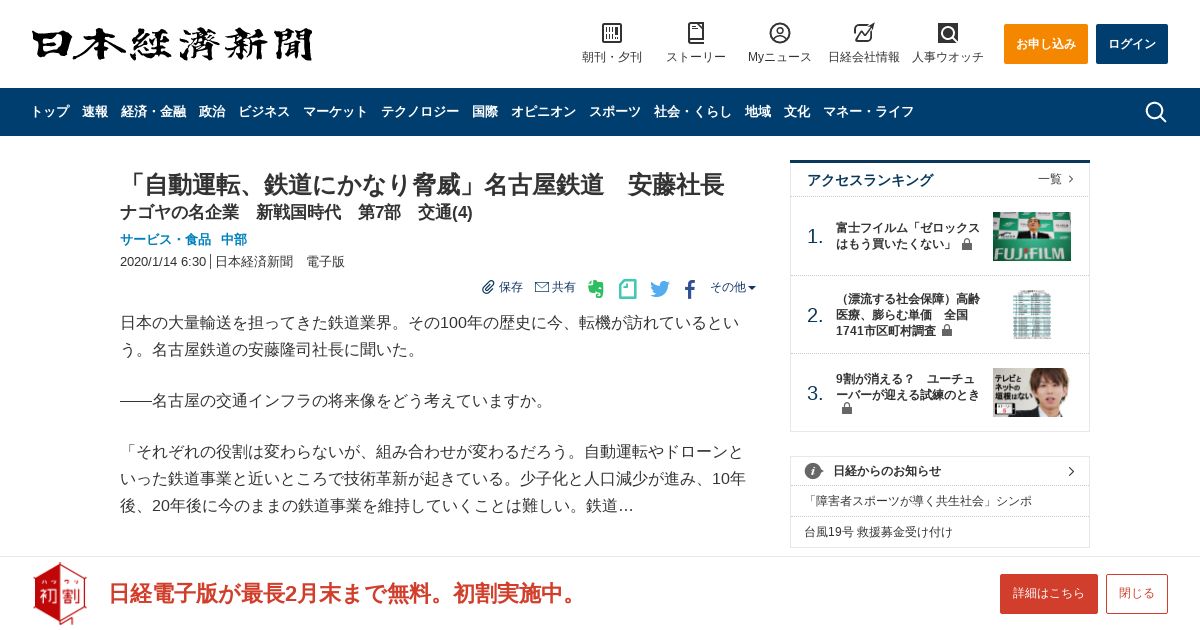The width and height of the screenshot is (1200, 630).
Task: Expand 日経からのお知らせ chevron
Action: pyautogui.click(x=1071, y=471)
